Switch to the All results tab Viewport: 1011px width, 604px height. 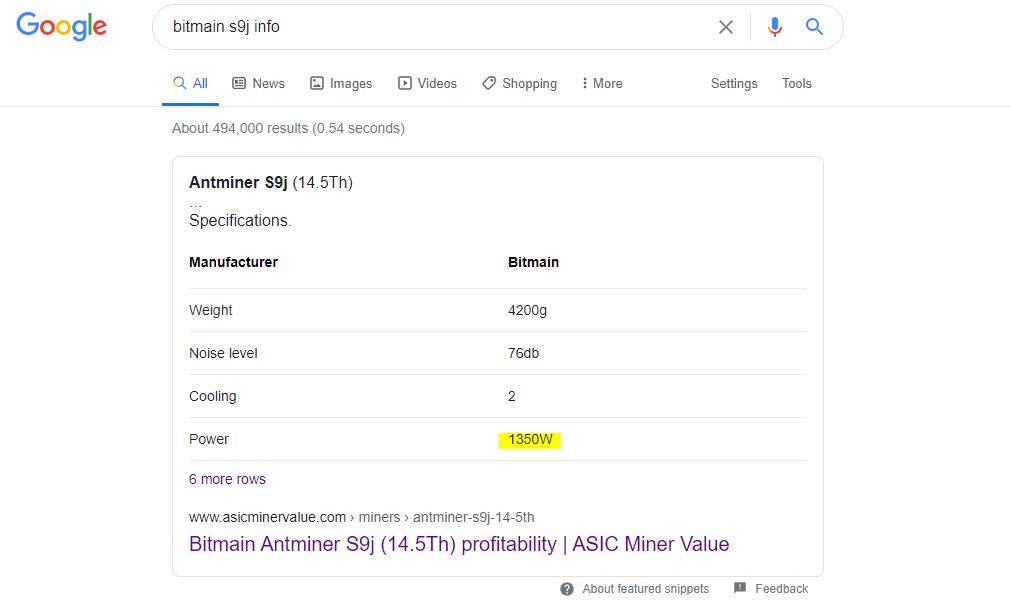click(190, 83)
